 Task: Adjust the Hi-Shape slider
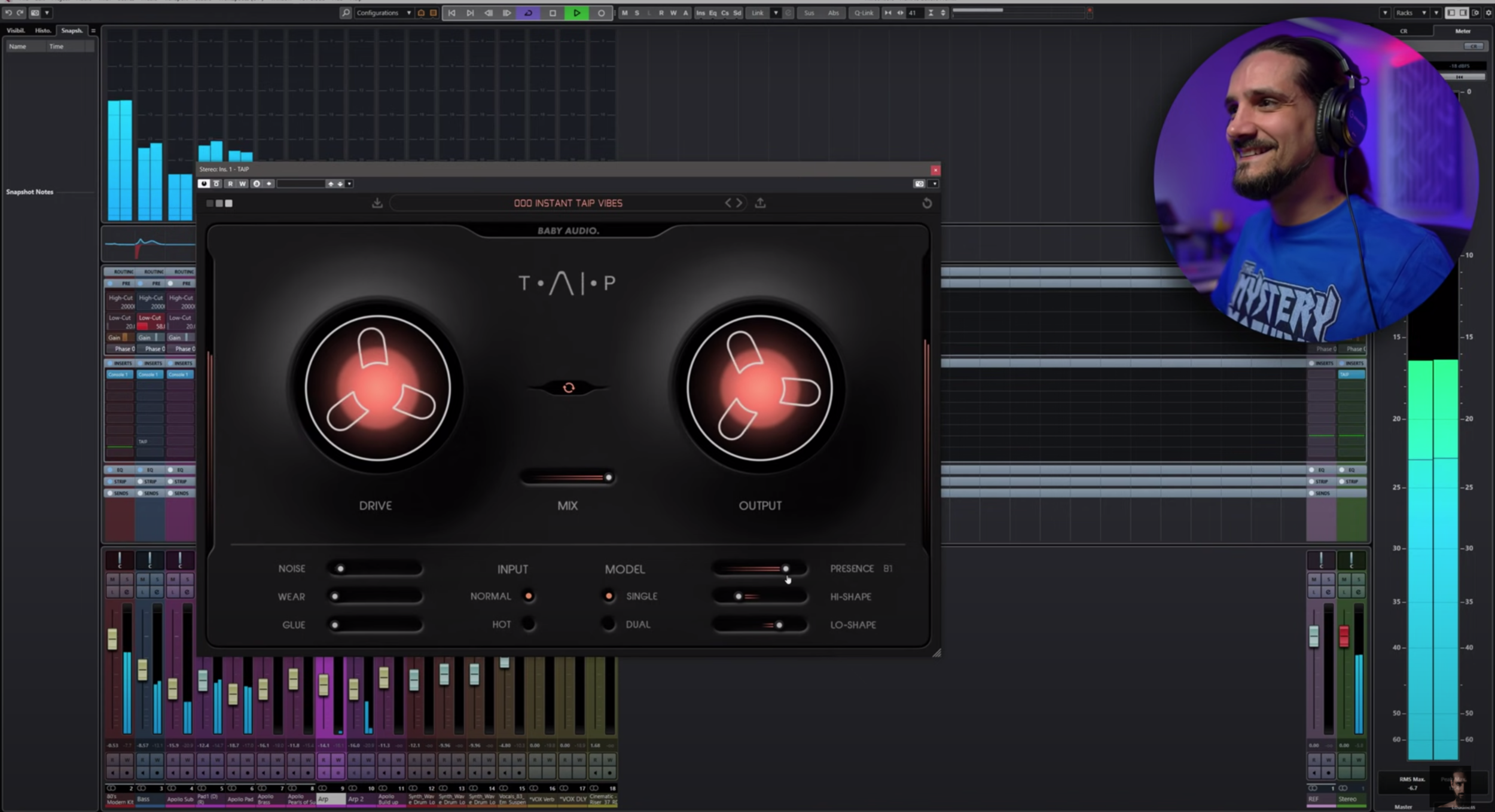coord(759,597)
